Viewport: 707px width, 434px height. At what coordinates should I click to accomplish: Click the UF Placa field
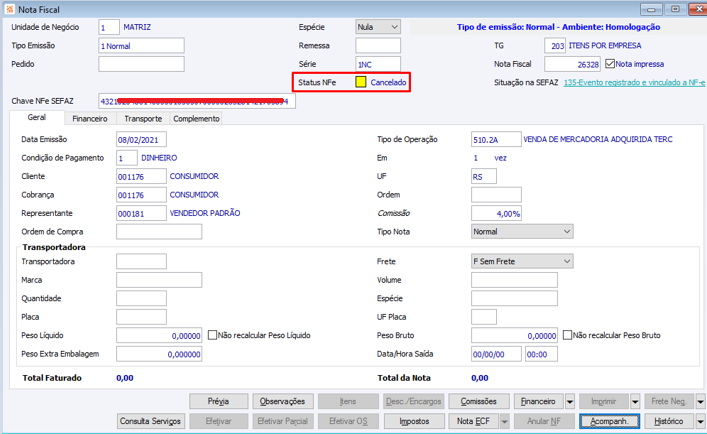click(484, 317)
